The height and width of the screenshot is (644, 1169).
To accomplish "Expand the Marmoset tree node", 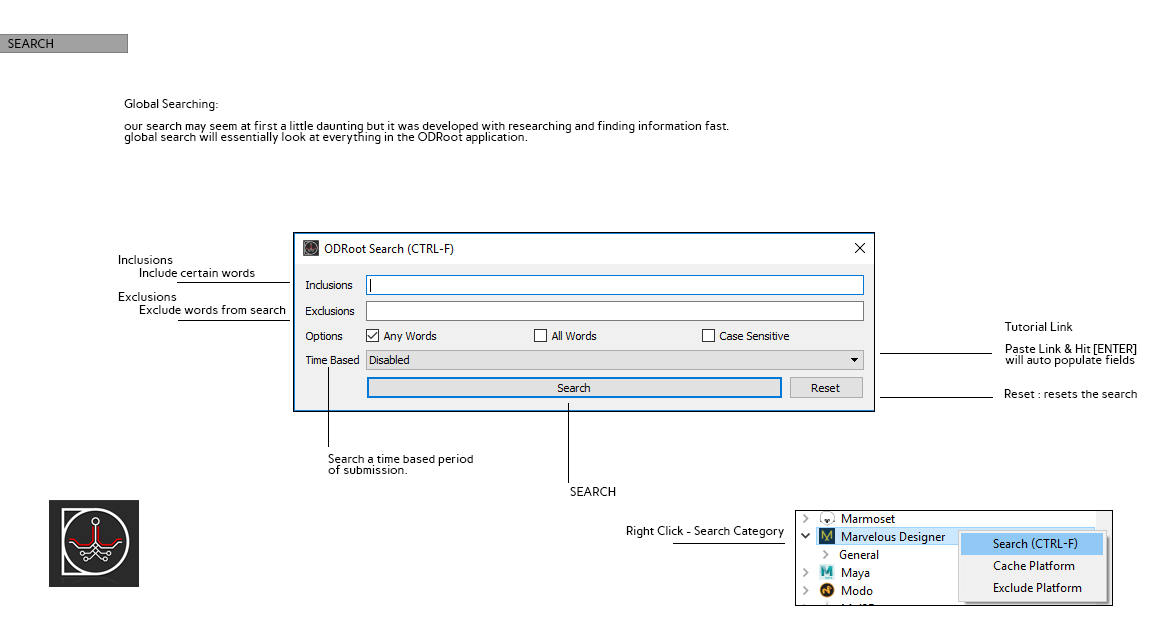I will pyautogui.click(x=806, y=519).
